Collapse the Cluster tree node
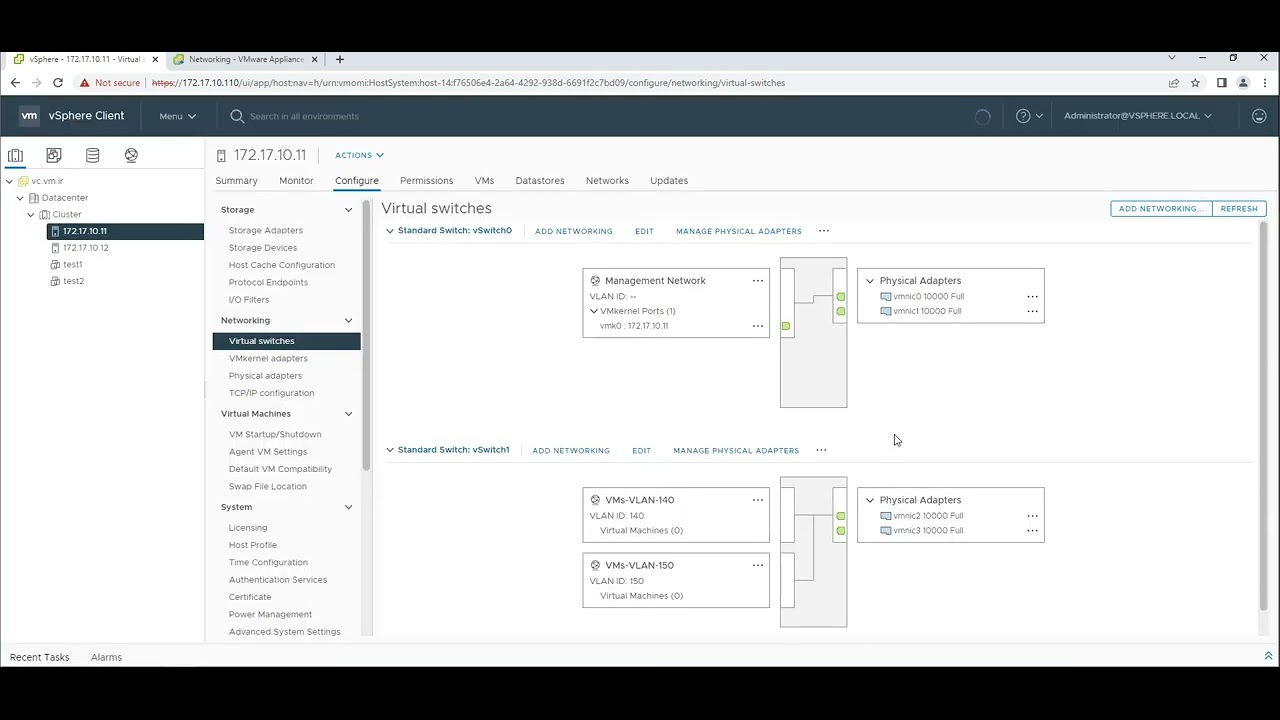 pos(31,215)
